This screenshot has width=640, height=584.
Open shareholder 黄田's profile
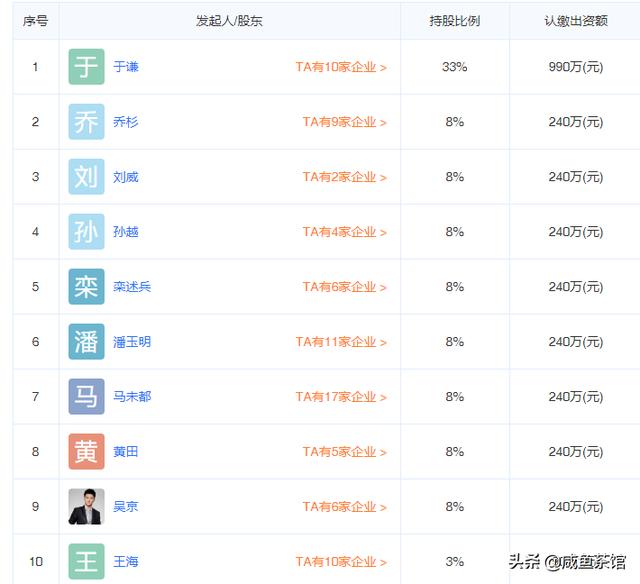tap(126, 451)
